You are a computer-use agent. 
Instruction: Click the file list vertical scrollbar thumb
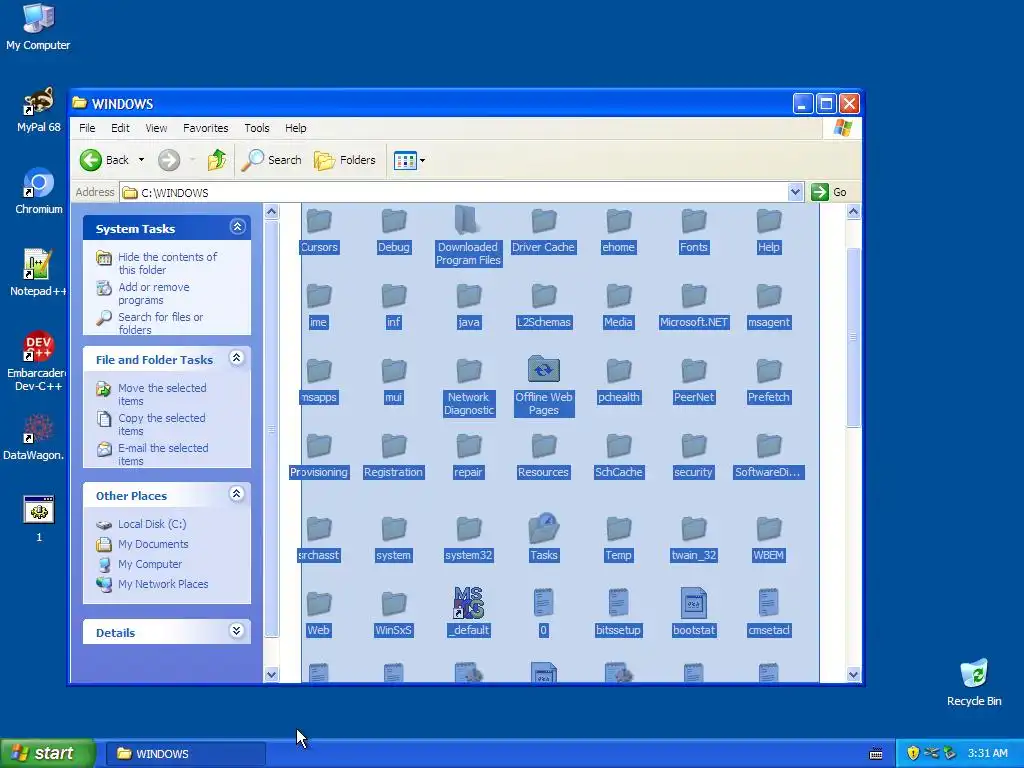click(853, 337)
